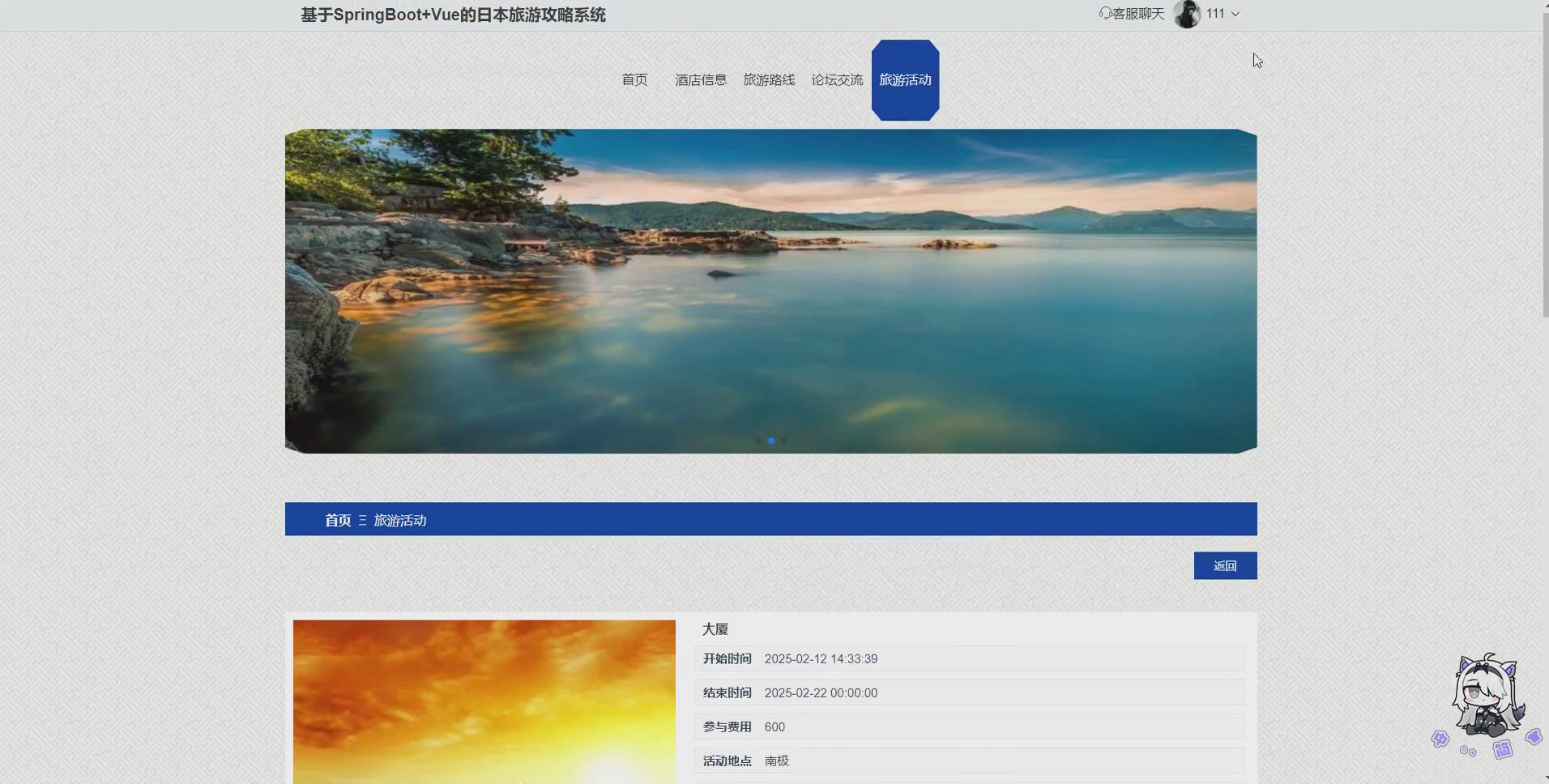Select the second carousel indicator dot

pyautogui.click(x=770, y=441)
